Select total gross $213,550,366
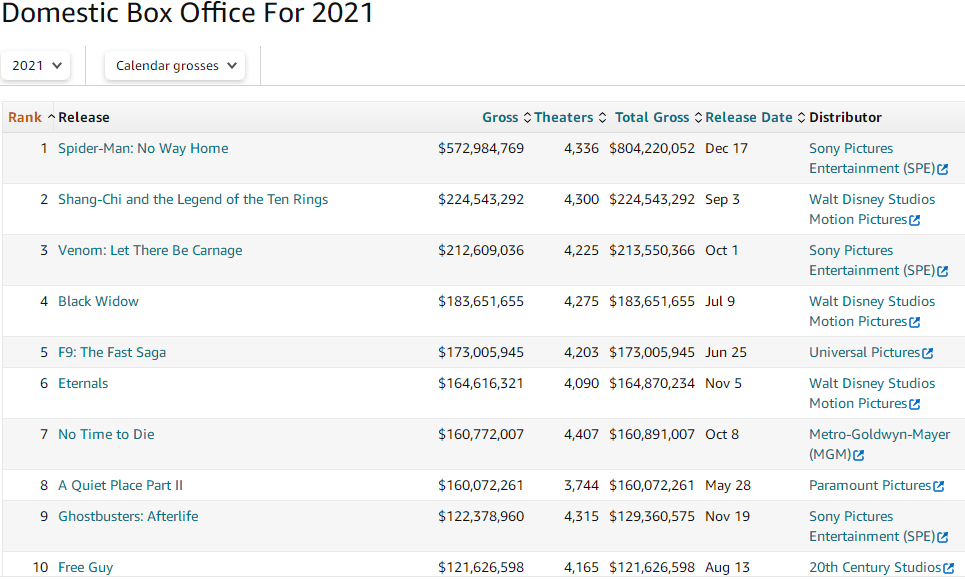 (x=652, y=250)
